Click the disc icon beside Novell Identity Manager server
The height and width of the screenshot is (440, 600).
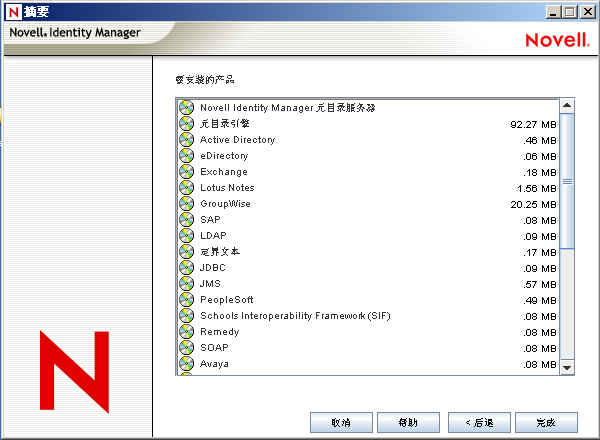[186, 108]
